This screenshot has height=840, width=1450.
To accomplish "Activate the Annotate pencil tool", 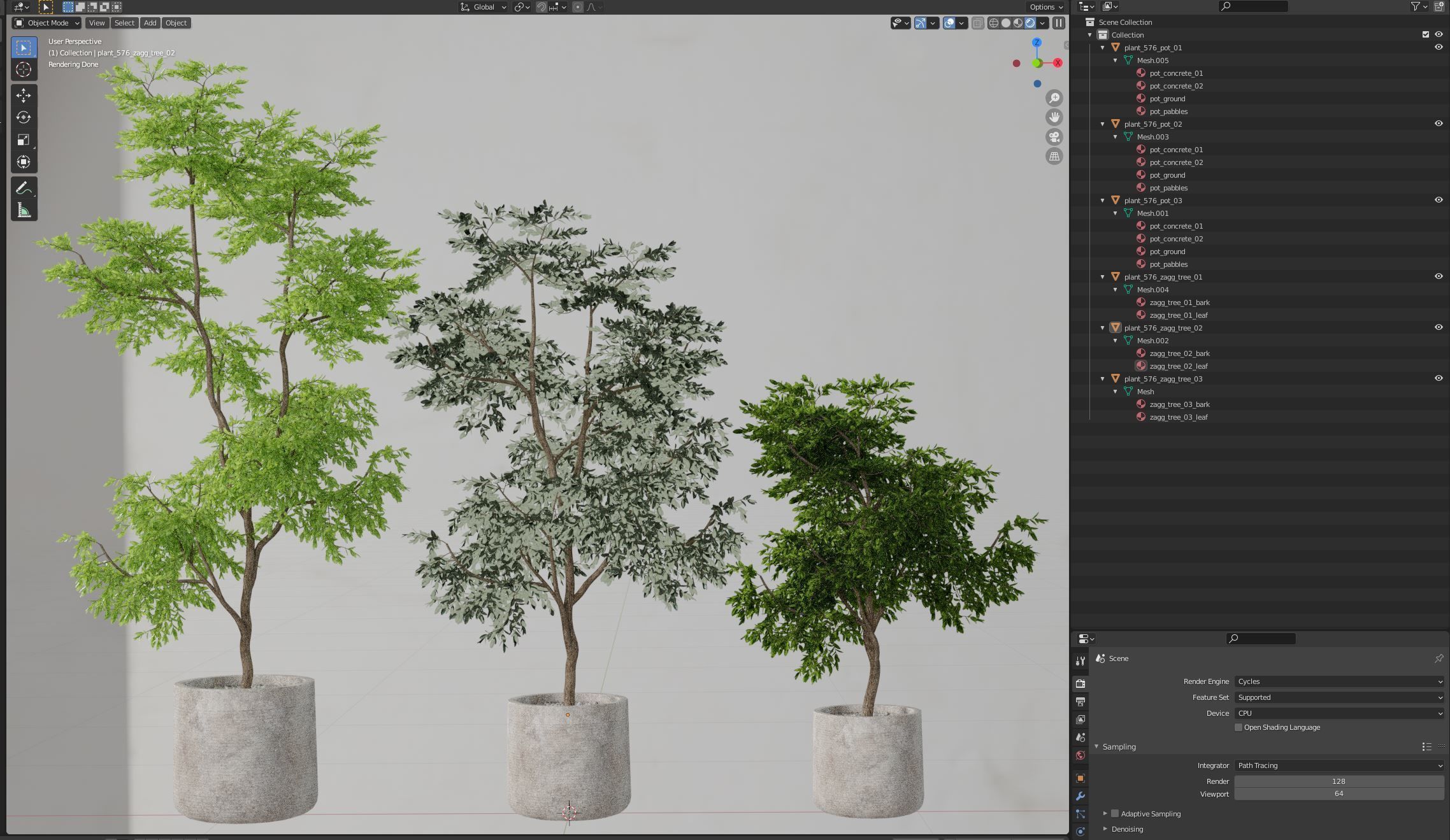I will pyautogui.click(x=24, y=189).
